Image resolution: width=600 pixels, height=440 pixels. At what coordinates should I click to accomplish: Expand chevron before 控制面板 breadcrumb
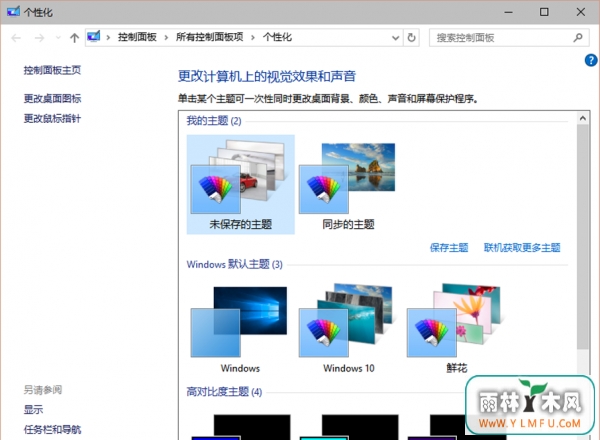point(108,37)
